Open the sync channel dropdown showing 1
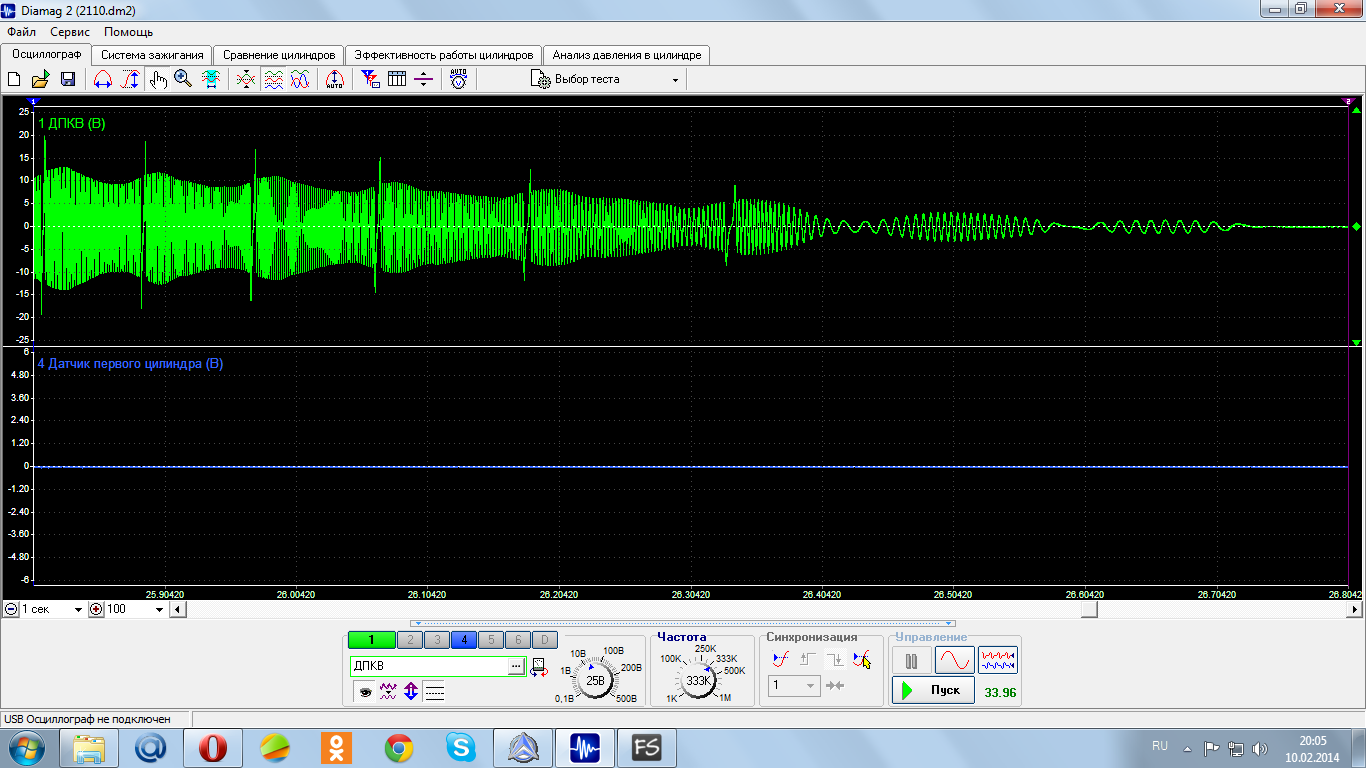This screenshot has height=768, width=1366. coord(795,685)
